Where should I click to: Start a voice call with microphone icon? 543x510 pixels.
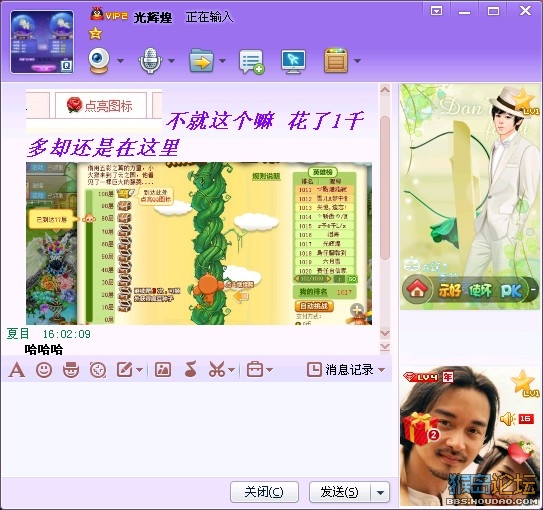tap(150, 61)
